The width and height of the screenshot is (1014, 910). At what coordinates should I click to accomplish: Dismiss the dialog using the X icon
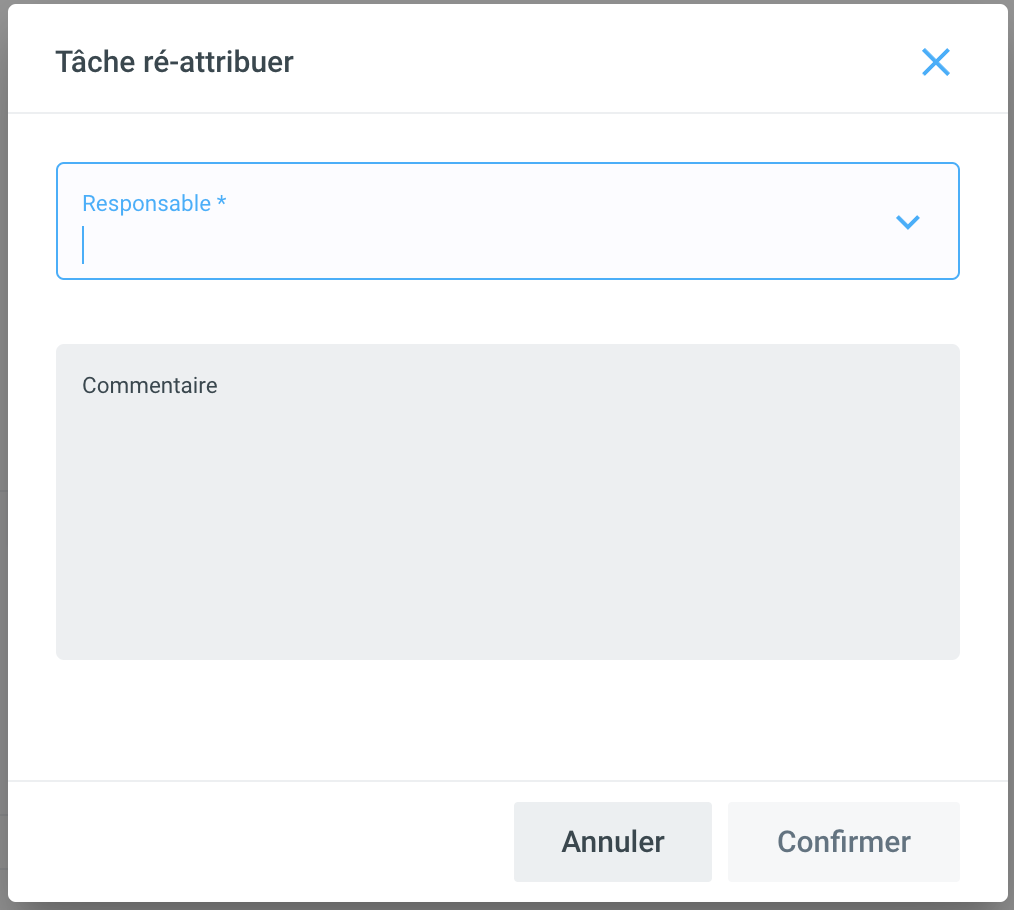pos(935,62)
